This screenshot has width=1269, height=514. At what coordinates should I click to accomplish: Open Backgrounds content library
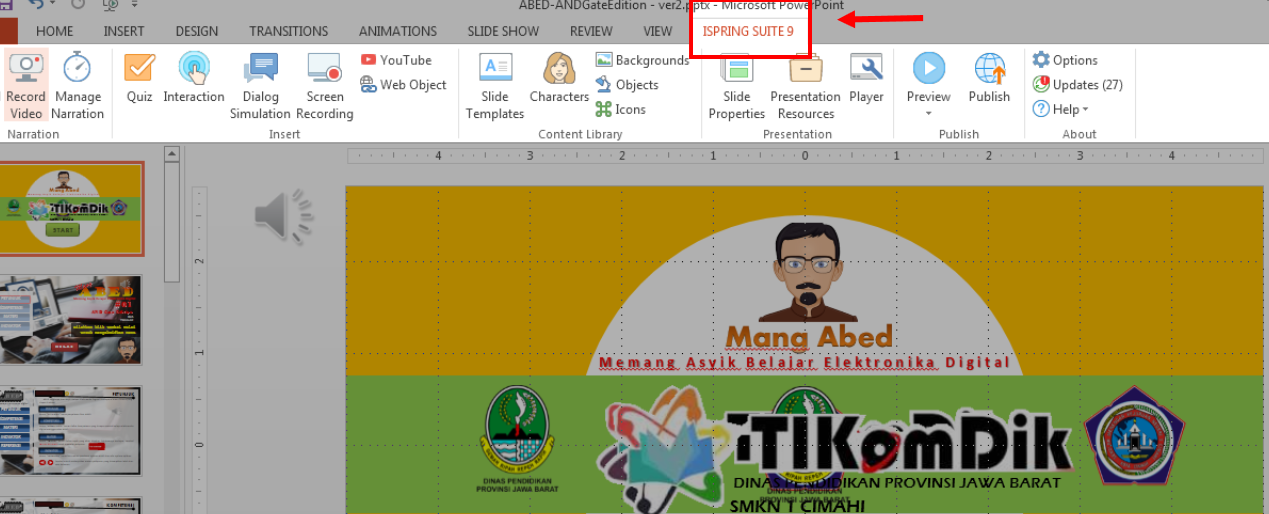click(642, 60)
